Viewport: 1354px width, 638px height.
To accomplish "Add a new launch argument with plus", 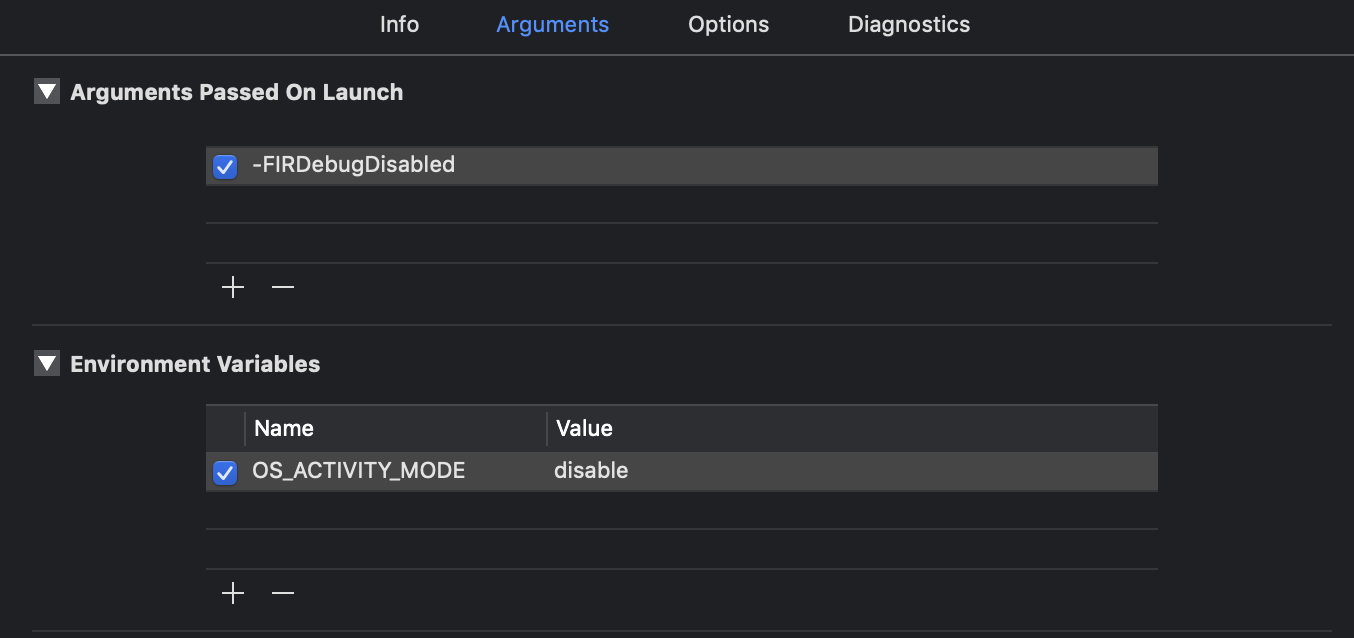I will [x=233, y=288].
